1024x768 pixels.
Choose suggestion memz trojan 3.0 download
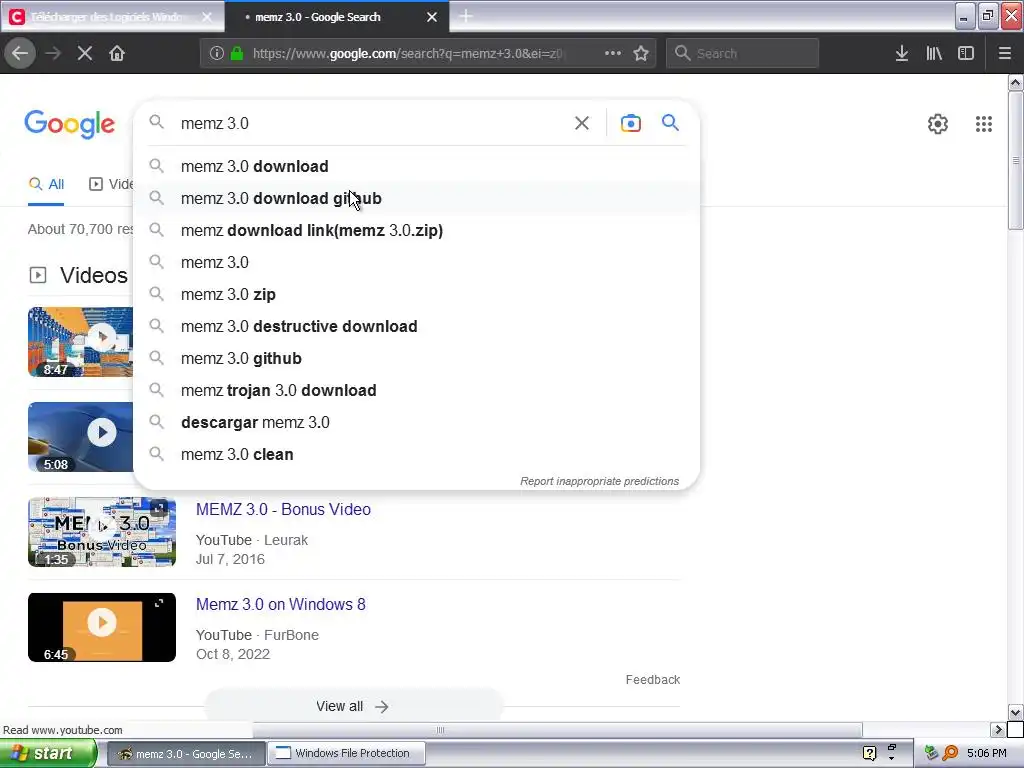[x=417, y=391]
